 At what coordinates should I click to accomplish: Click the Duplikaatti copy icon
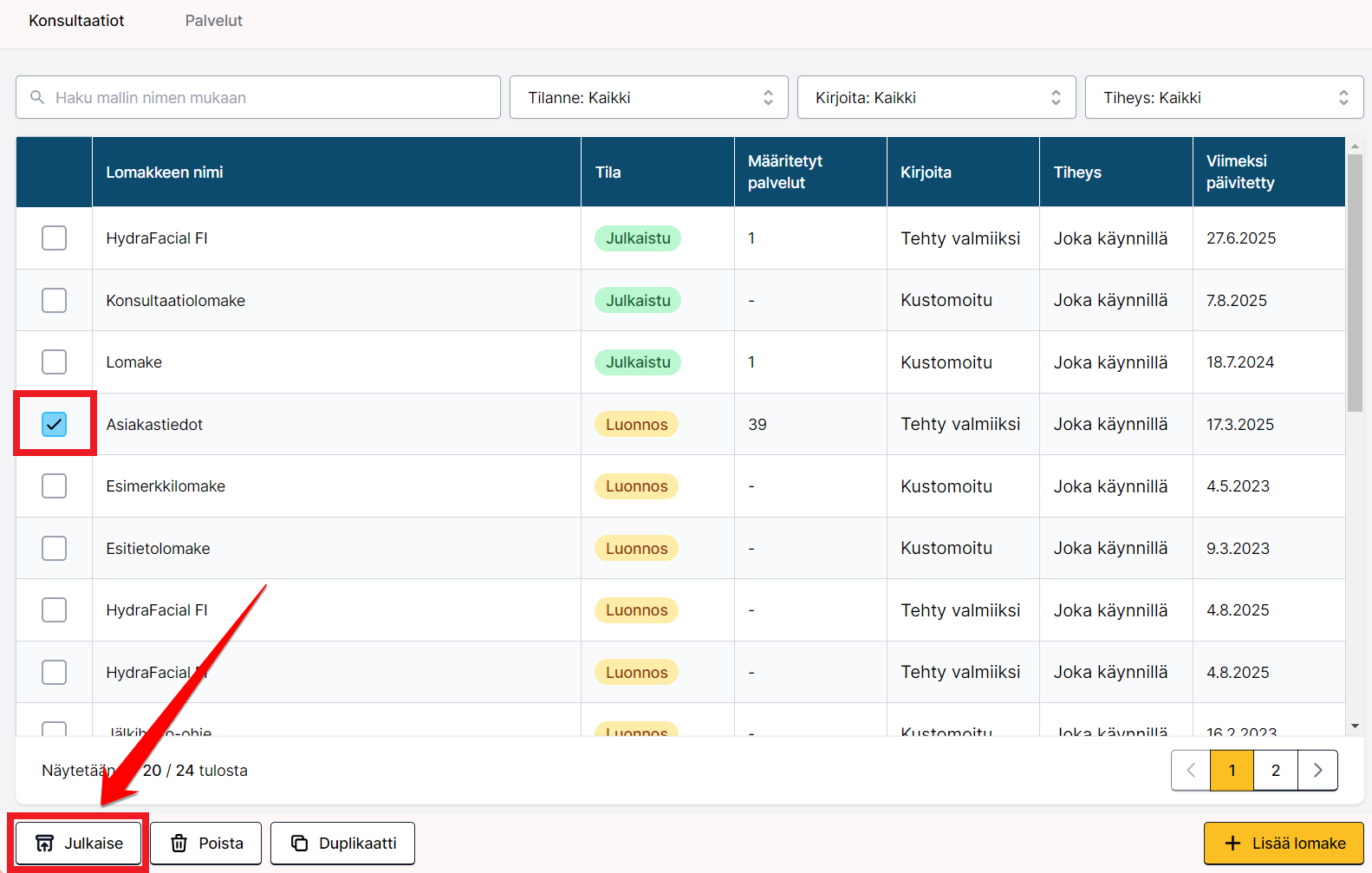300,844
